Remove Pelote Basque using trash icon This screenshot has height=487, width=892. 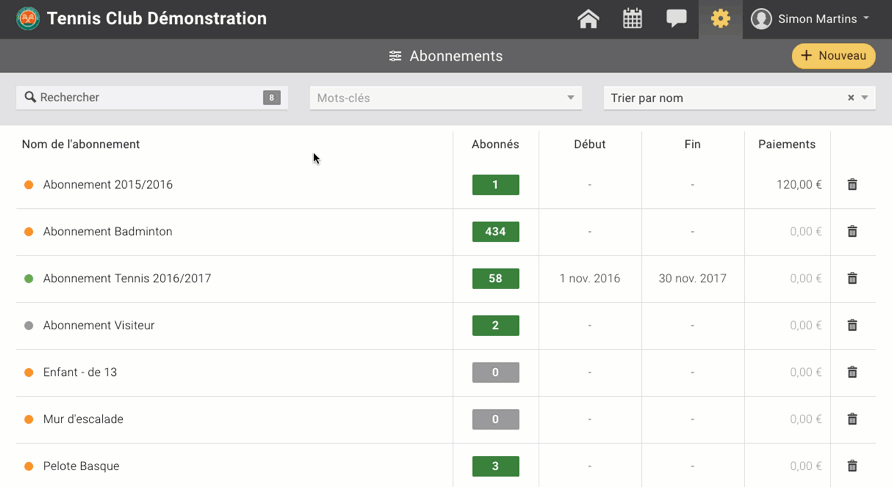(852, 466)
